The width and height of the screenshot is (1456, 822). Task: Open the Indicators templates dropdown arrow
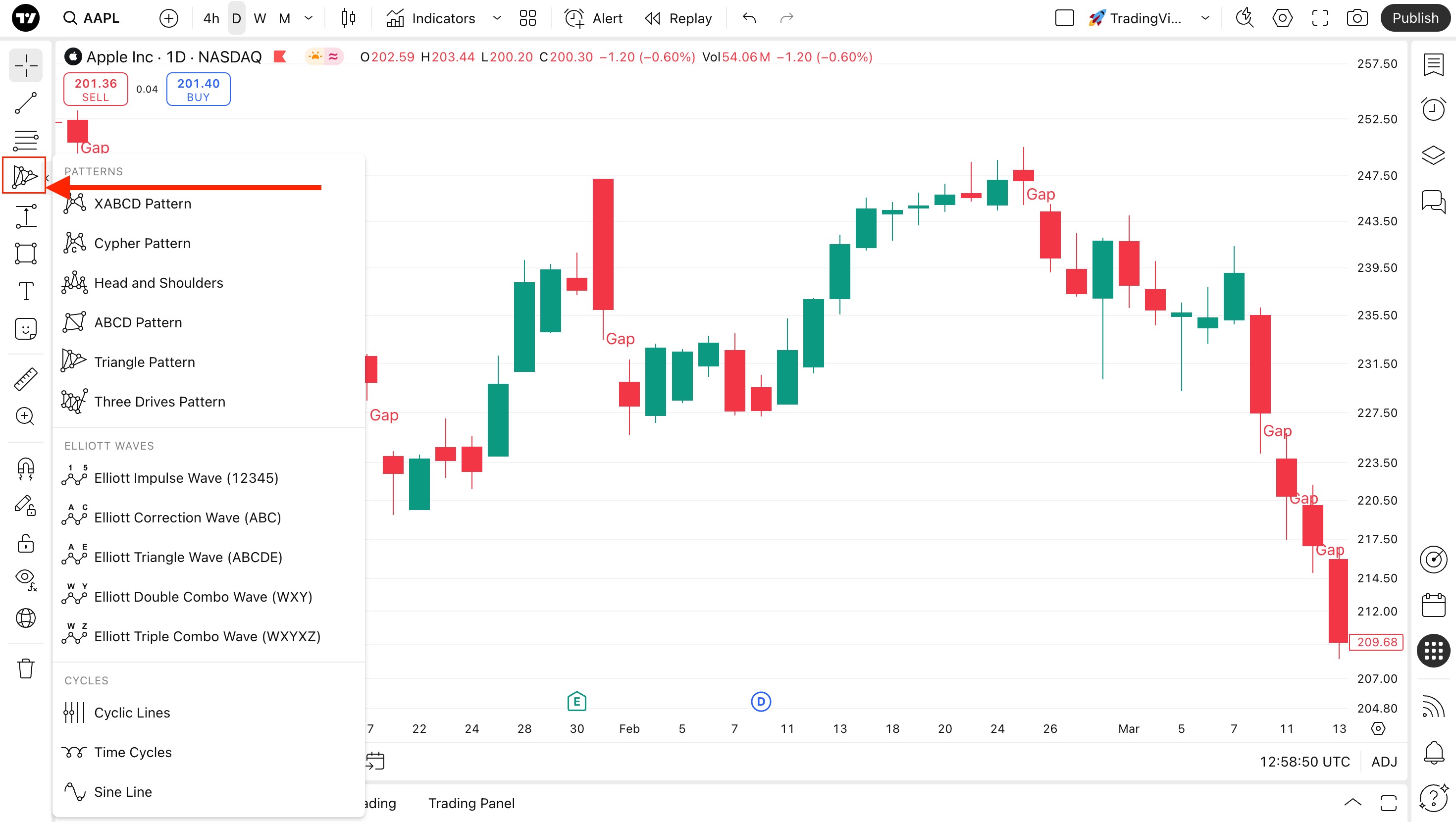click(497, 18)
